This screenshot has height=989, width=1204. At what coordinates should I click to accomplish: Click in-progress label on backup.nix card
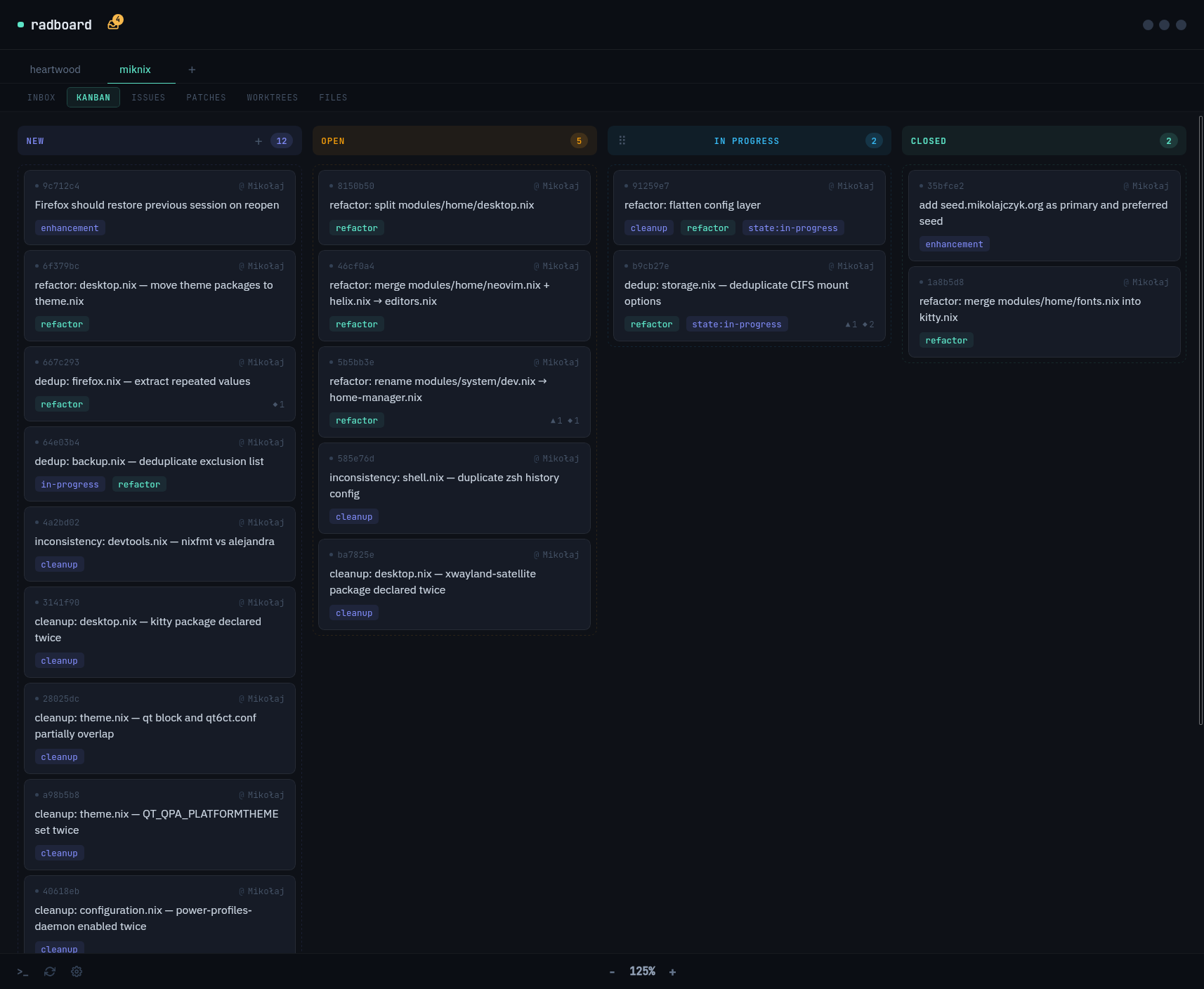[70, 485]
